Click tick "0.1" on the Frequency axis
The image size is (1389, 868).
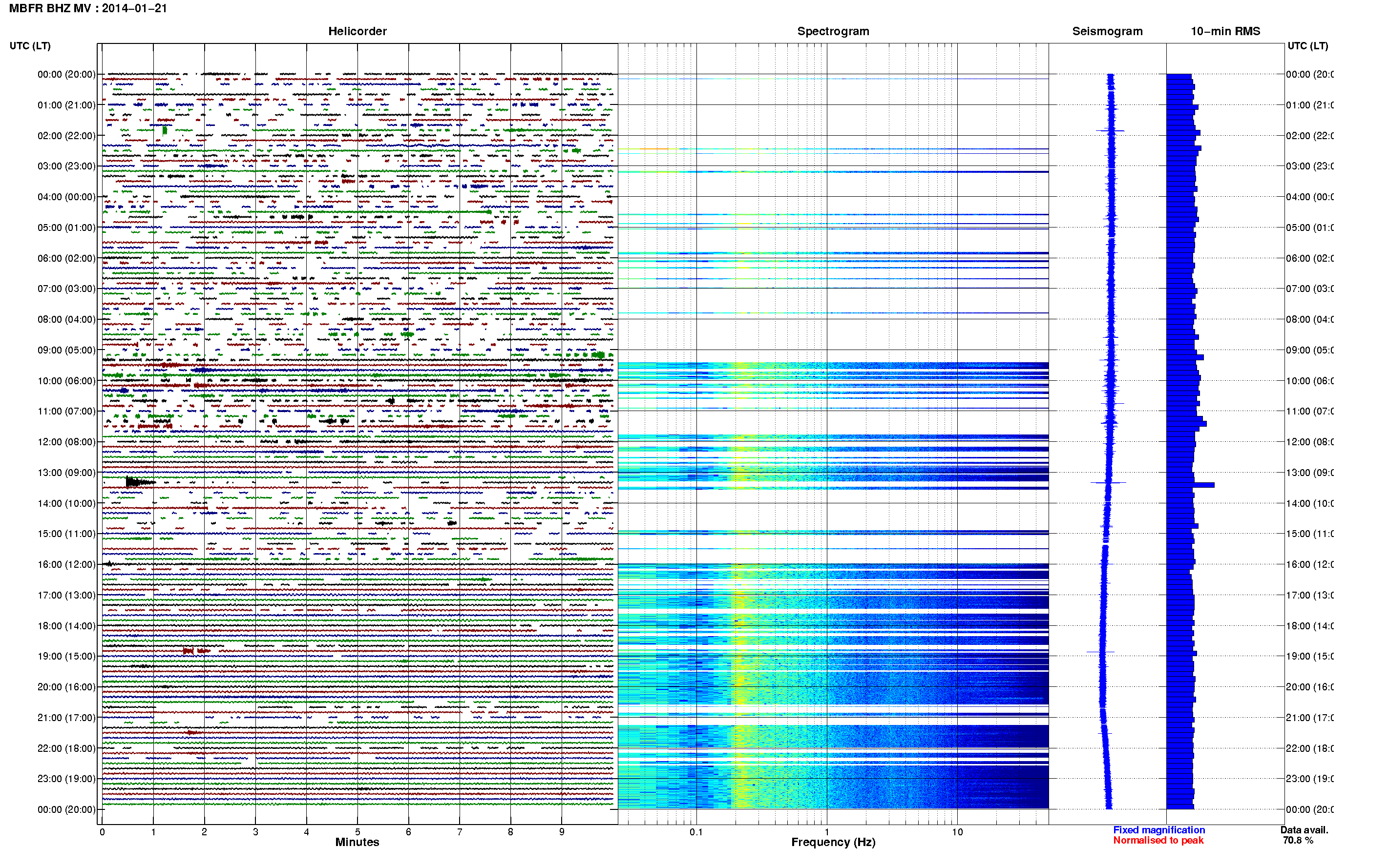tap(696, 832)
